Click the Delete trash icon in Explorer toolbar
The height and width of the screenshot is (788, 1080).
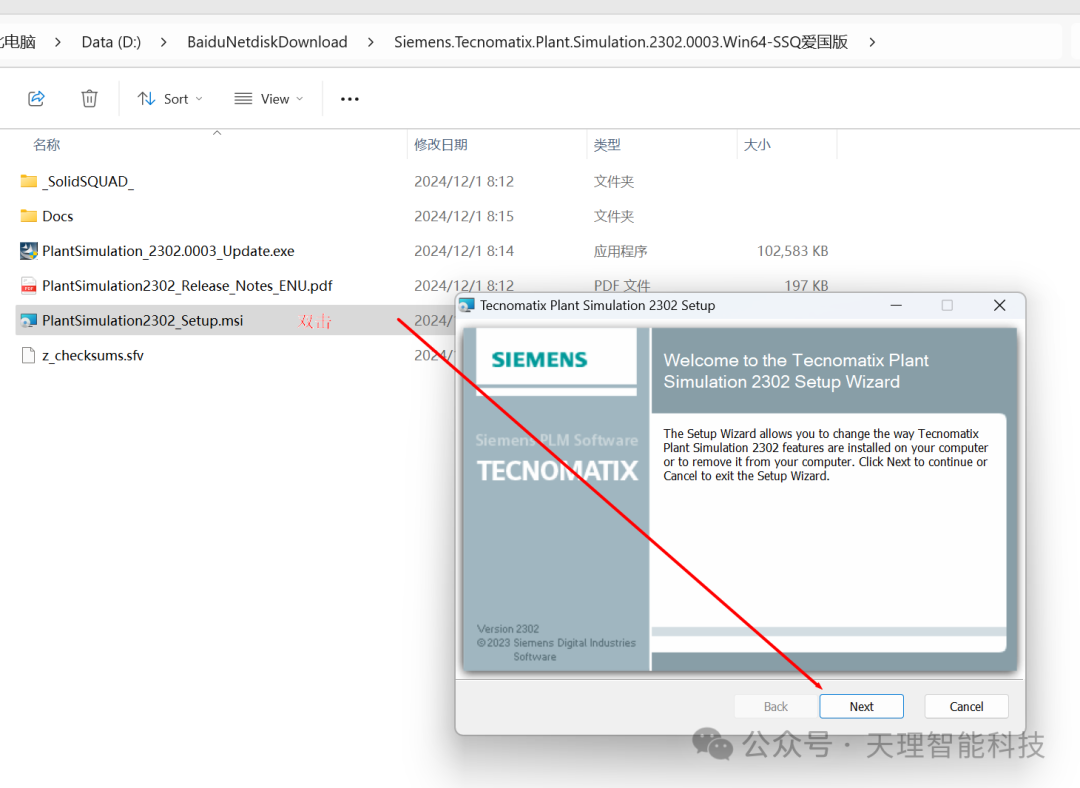click(90, 98)
